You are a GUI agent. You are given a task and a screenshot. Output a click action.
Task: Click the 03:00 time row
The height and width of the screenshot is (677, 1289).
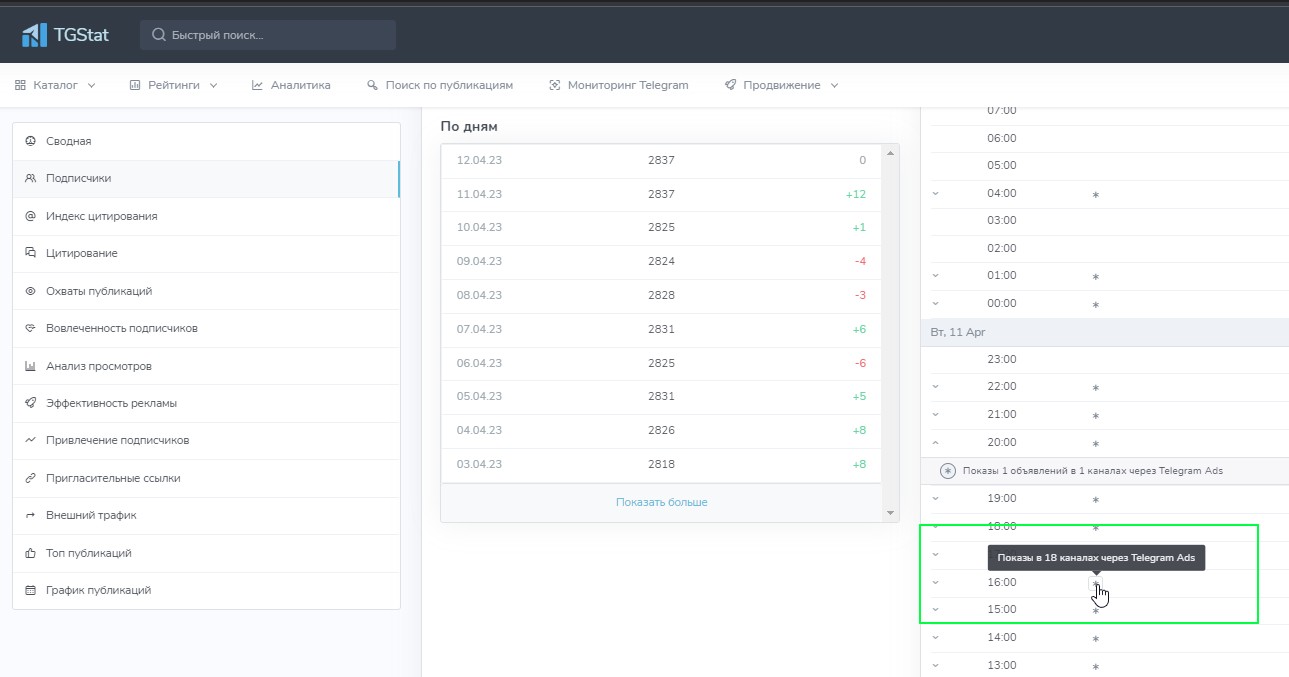click(1104, 220)
